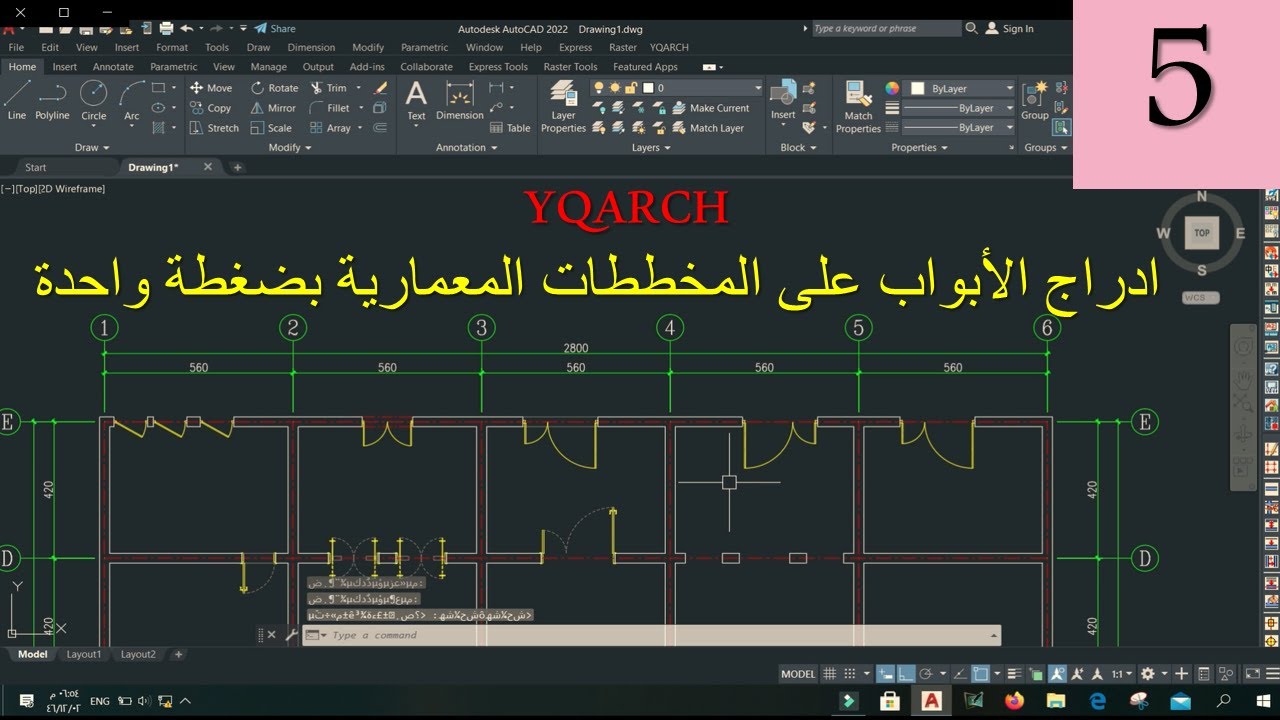Click the Undo arrow

[186, 28]
